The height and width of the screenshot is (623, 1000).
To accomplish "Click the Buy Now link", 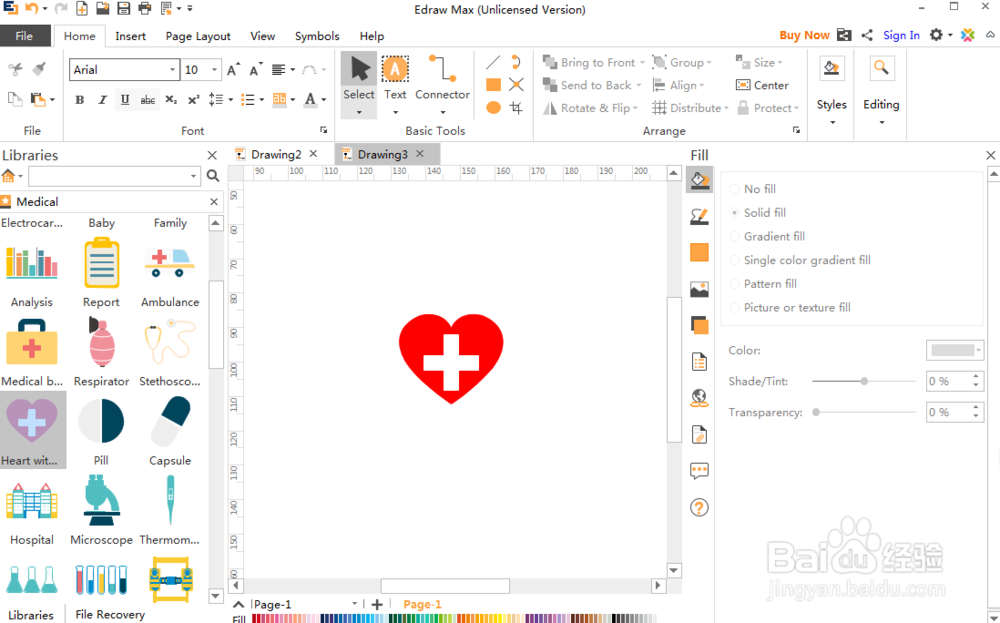I will click(x=804, y=35).
